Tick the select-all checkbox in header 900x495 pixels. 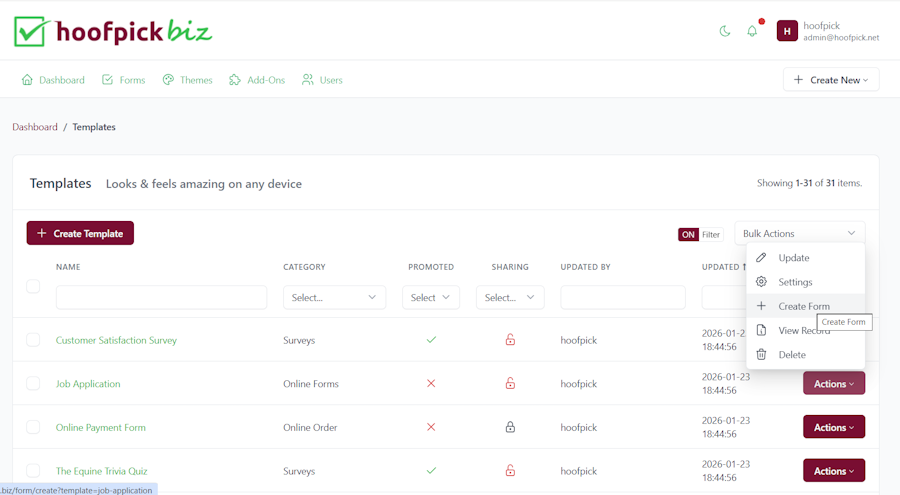pyautogui.click(x=33, y=286)
